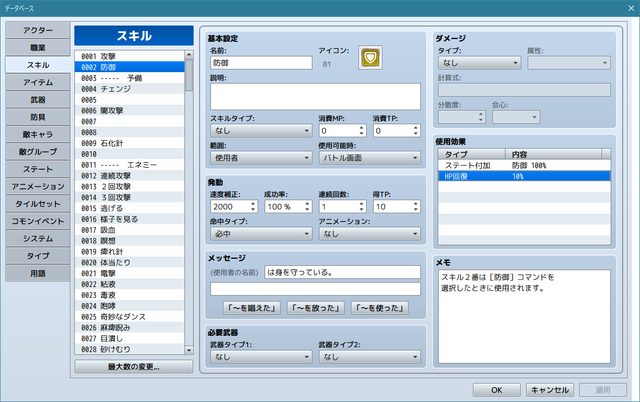Select skill 0020 体当たり
Image resolution: width=640 pixels, height=402 pixels.
pyautogui.click(x=130, y=262)
